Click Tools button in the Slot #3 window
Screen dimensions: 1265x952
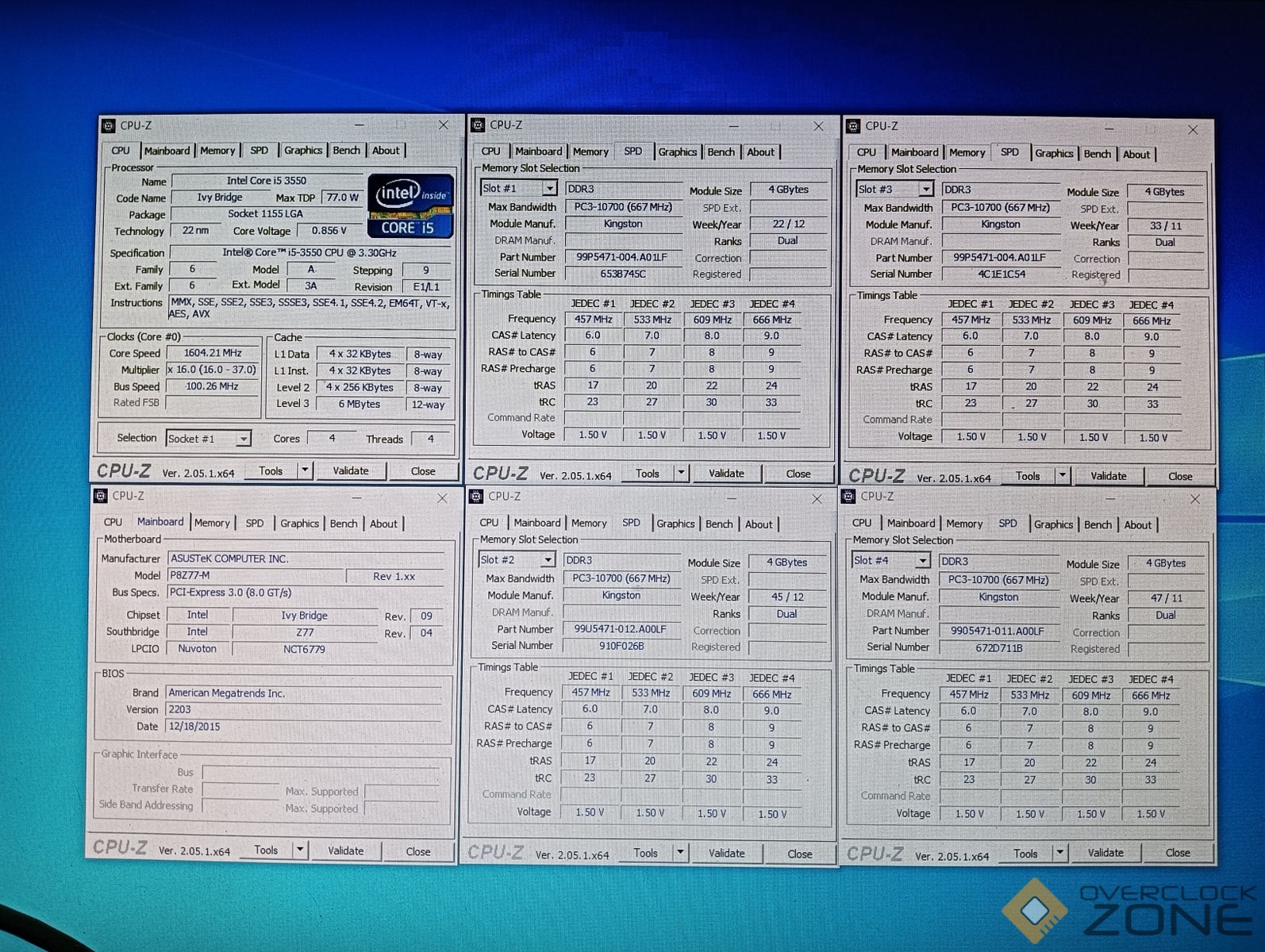1028,476
